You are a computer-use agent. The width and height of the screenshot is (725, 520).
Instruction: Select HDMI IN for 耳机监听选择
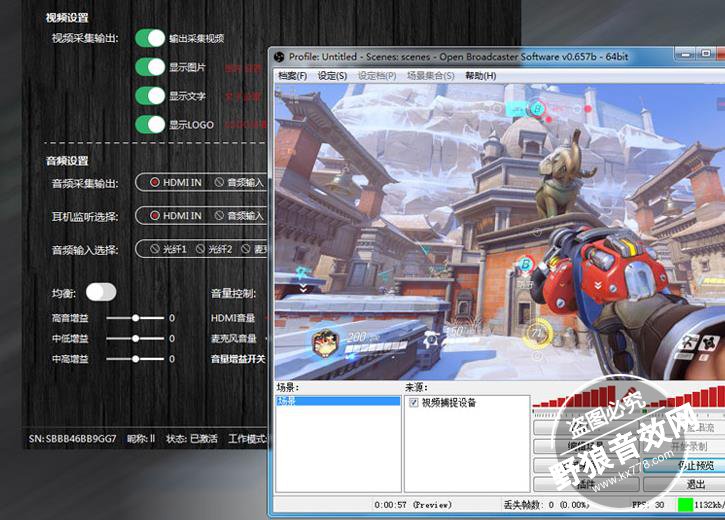pos(176,216)
